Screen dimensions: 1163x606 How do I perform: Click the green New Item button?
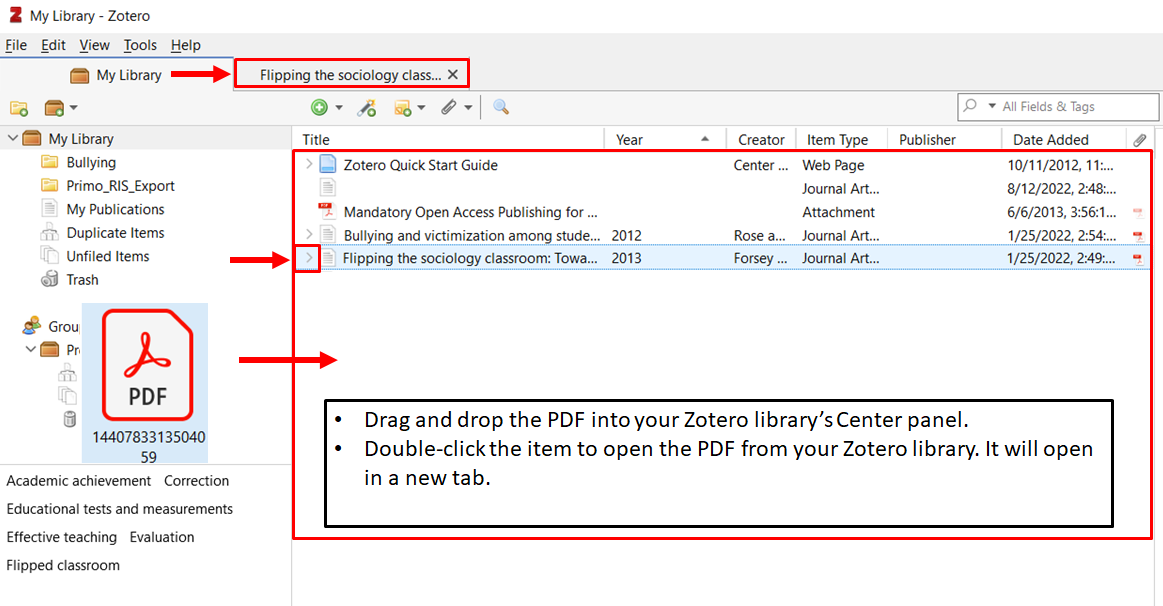(320, 107)
